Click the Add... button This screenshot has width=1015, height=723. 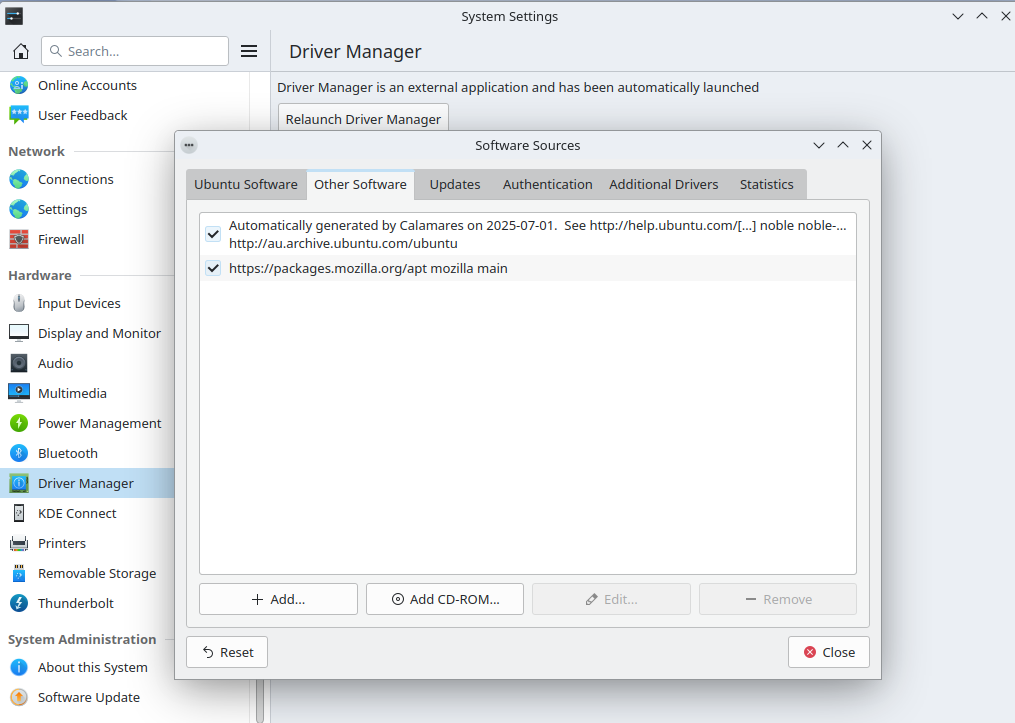(278, 599)
